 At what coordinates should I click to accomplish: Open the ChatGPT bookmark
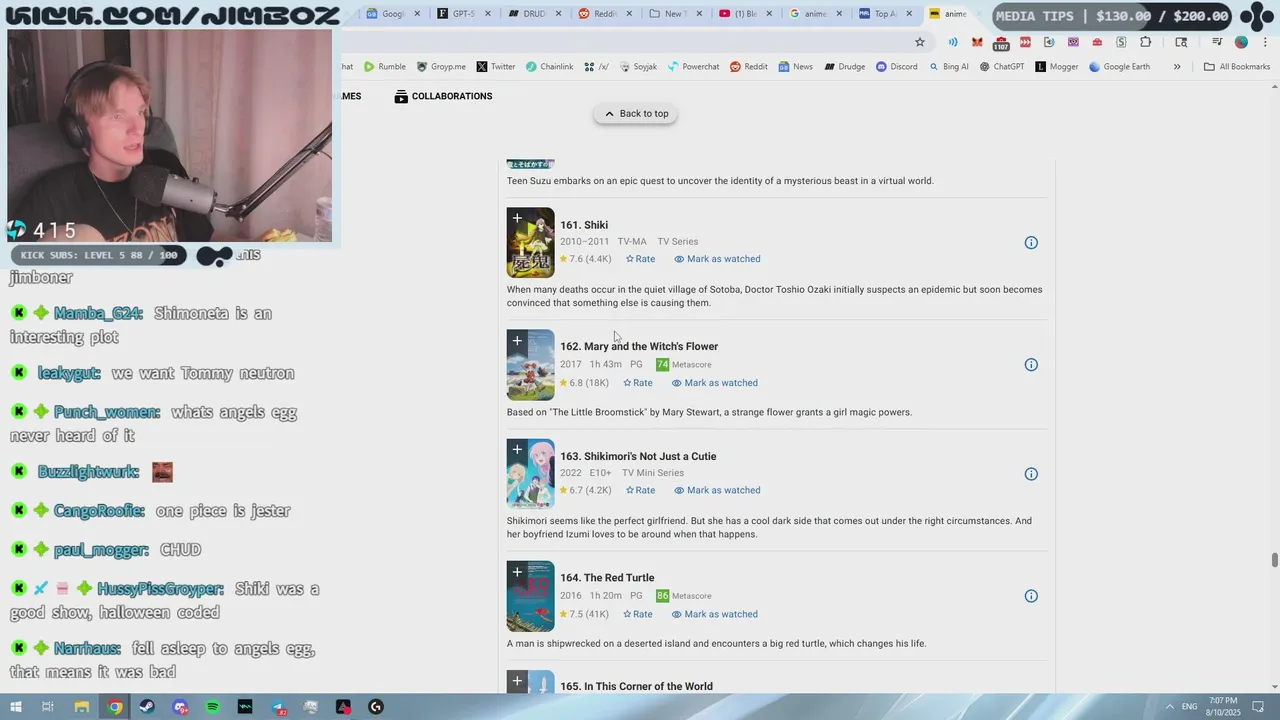pyautogui.click(x=1002, y=67)
